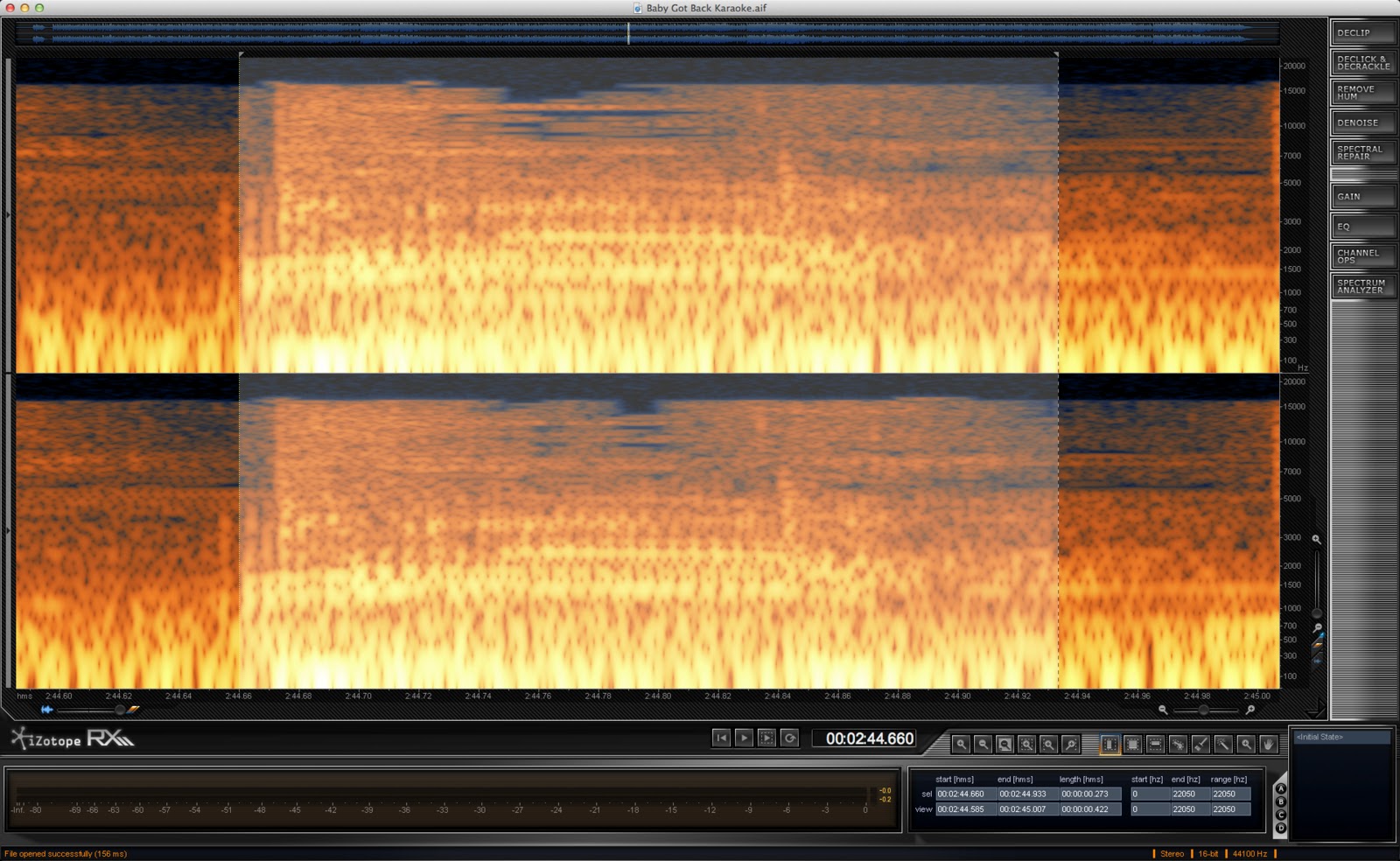The width and height of the screenshot is (1400, 861).
Task: Select Initial State in history list
Action: [x=1341, y=737]
